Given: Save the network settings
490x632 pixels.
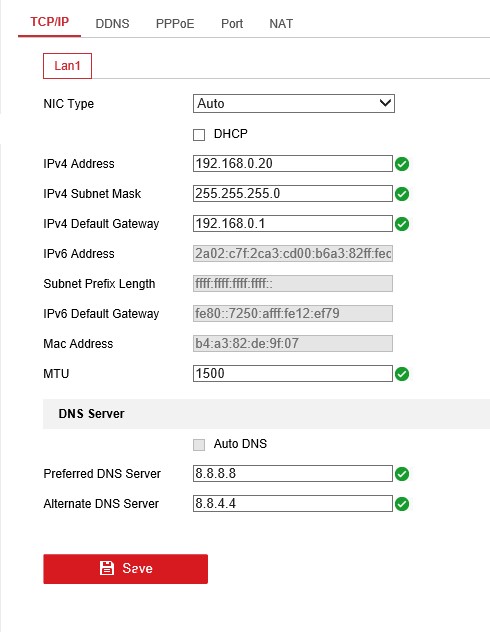Looking at the screenshot, I should (x=126, y=569).
